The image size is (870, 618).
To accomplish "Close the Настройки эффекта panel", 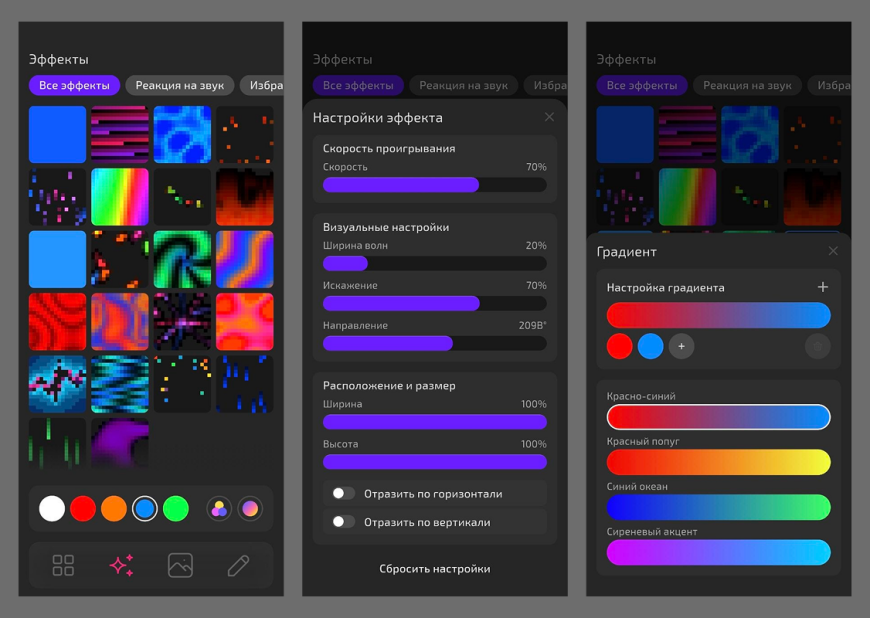I will [x=549, y=117].
